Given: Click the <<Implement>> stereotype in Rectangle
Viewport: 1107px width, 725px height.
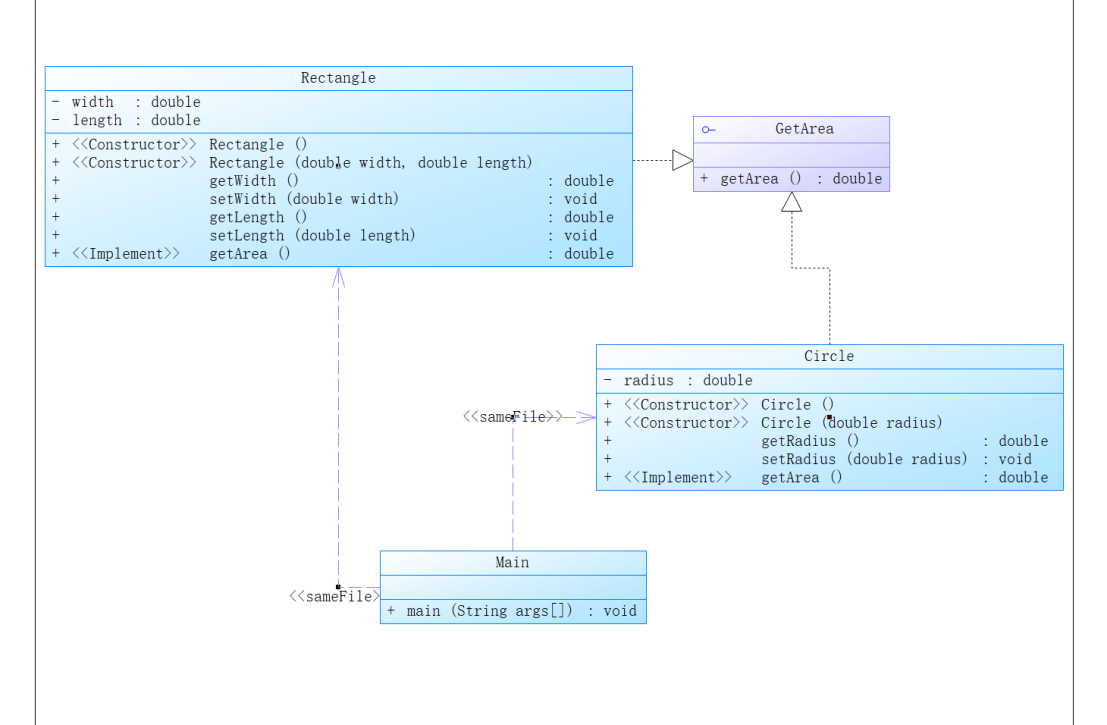Looking at the screenshot, I should click(x=126, y=253).
